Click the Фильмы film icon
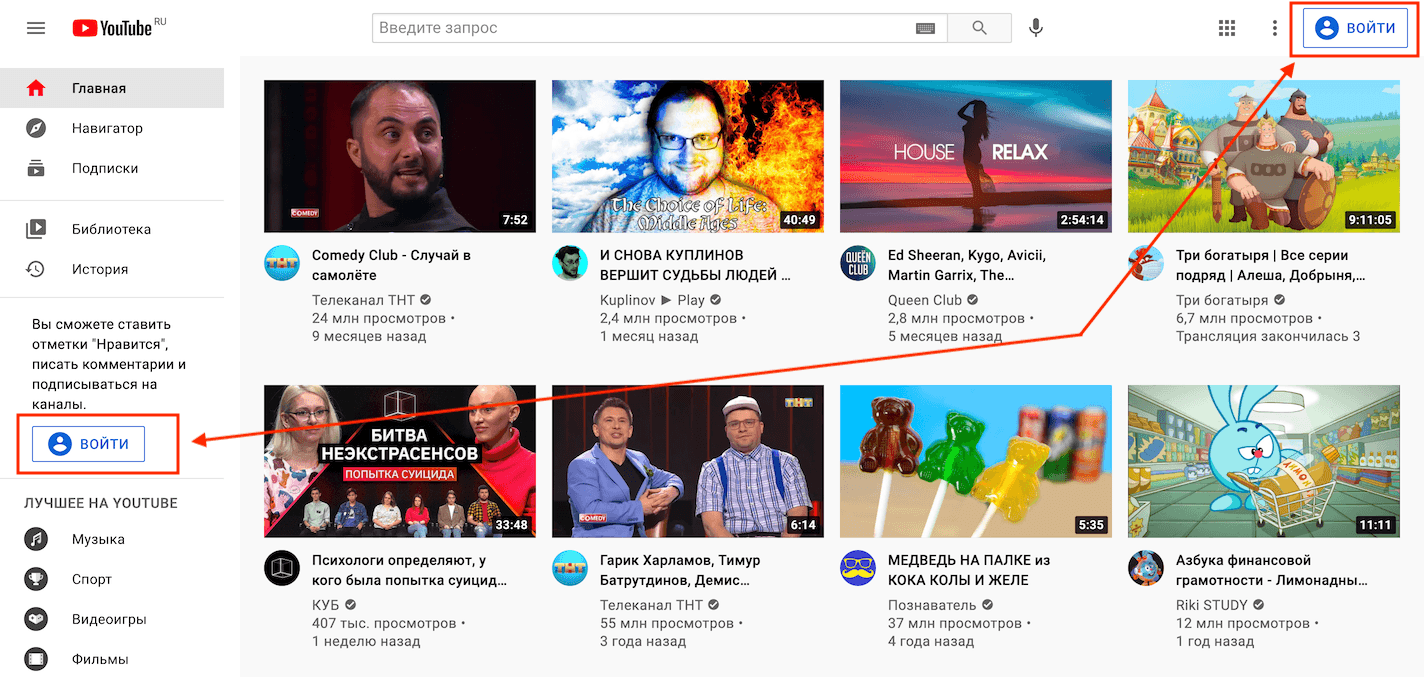 click(x=36, y=659)
